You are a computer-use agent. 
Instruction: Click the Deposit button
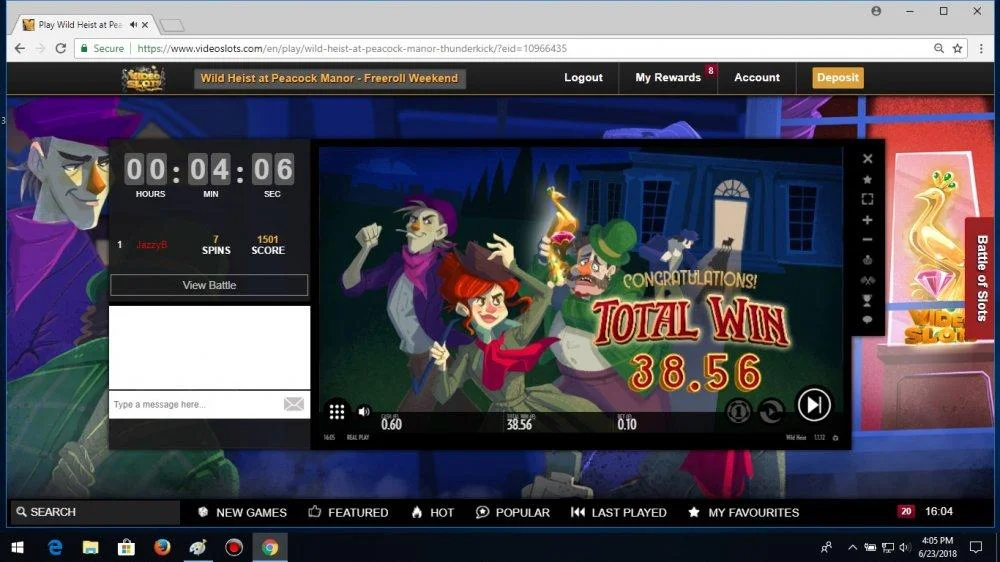pos(837,78)
